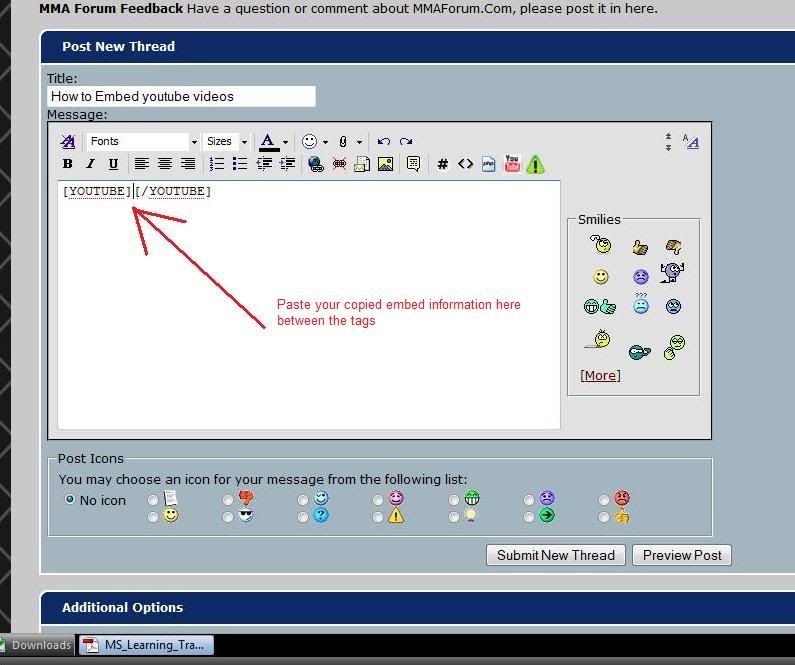795x665 pixels.
Task: Insert an unordered bullet list
Action: click(239, 164)
